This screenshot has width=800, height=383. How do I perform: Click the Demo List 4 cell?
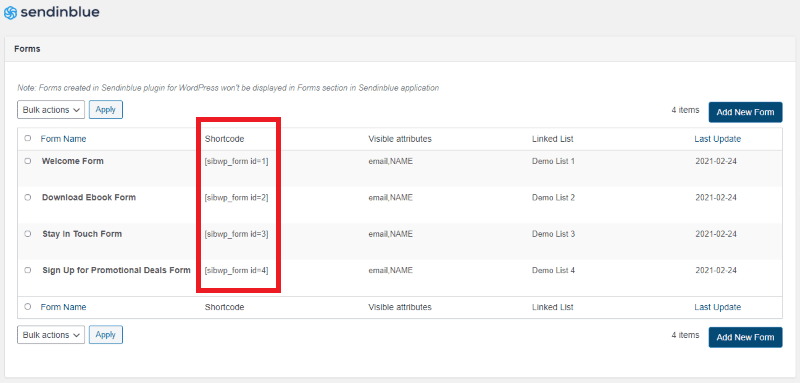point(553,270)
